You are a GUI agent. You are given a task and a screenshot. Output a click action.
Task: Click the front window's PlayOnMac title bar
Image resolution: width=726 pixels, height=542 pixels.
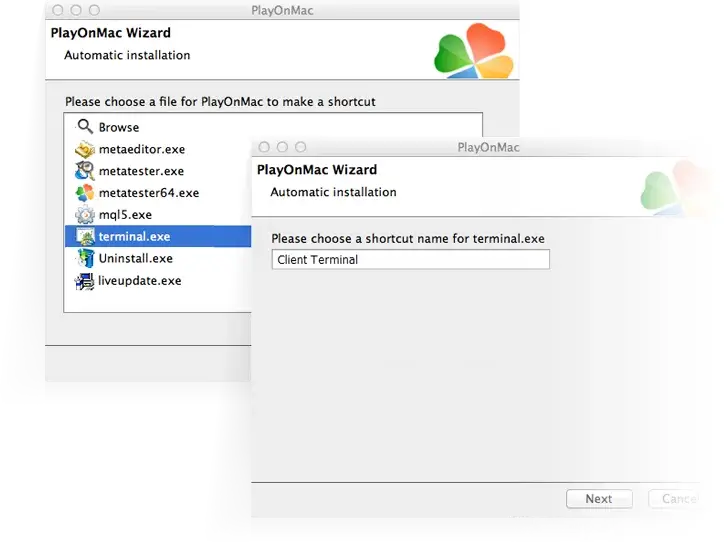click(488, 147)
